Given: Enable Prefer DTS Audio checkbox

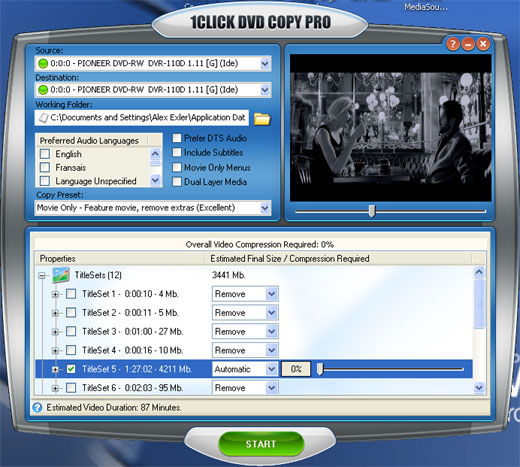Looking at the screenshot, I should tap(177, 138).
